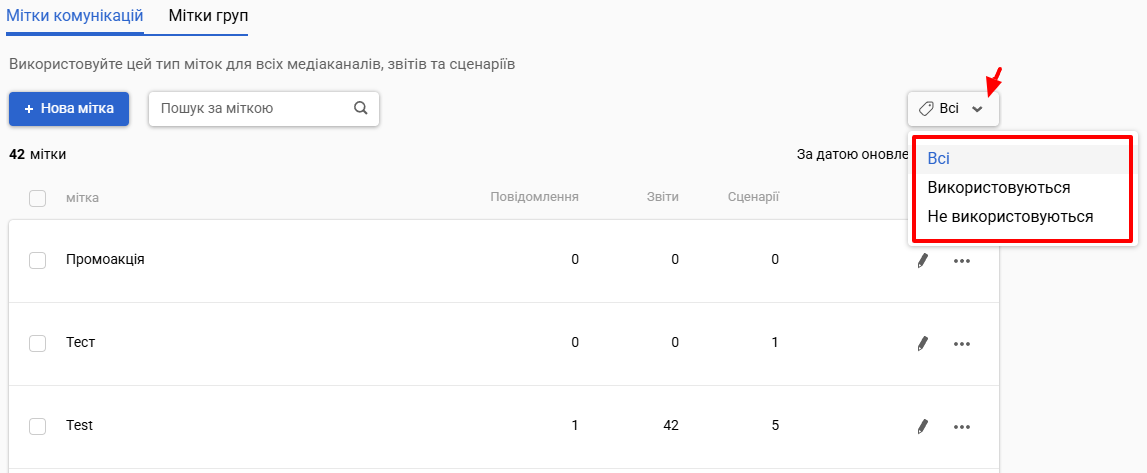The width and height of the screenshot is (1147, 473).
Task: Click the magnifier icon in search box
Action: click(361, 108)
